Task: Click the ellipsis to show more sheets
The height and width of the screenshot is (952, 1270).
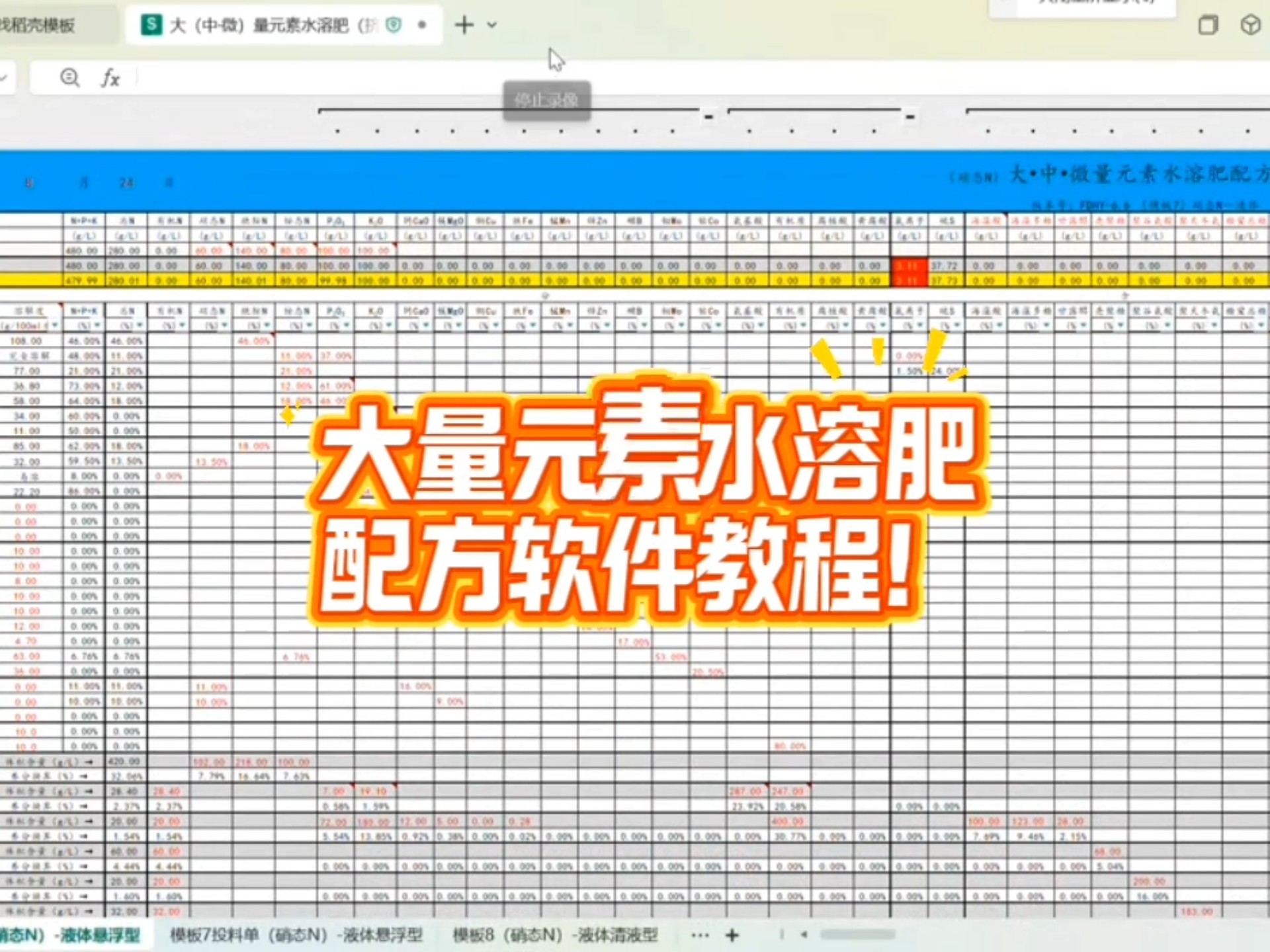Action: [700, 935]
